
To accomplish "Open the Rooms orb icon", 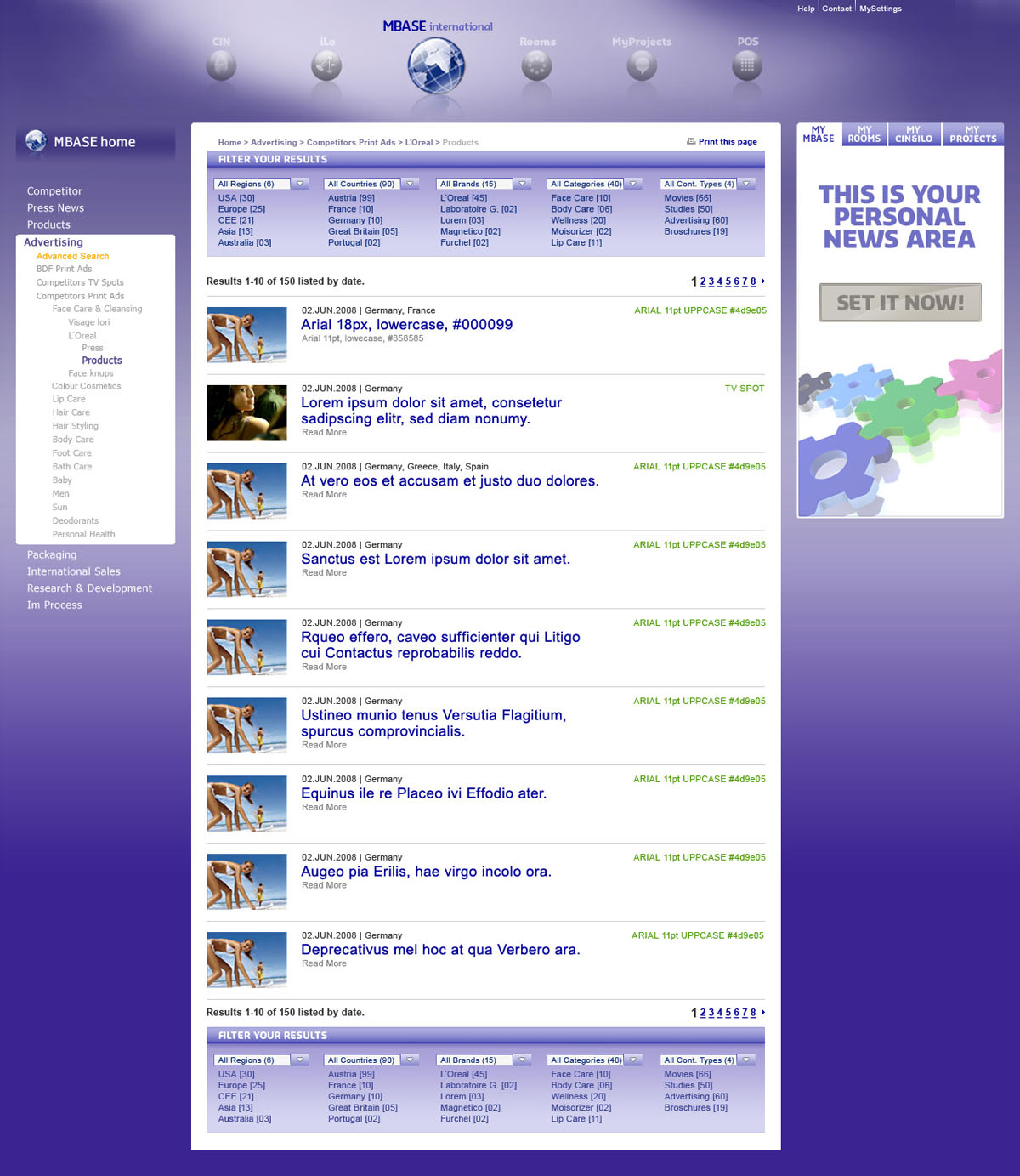I will [x=536, y=65].
